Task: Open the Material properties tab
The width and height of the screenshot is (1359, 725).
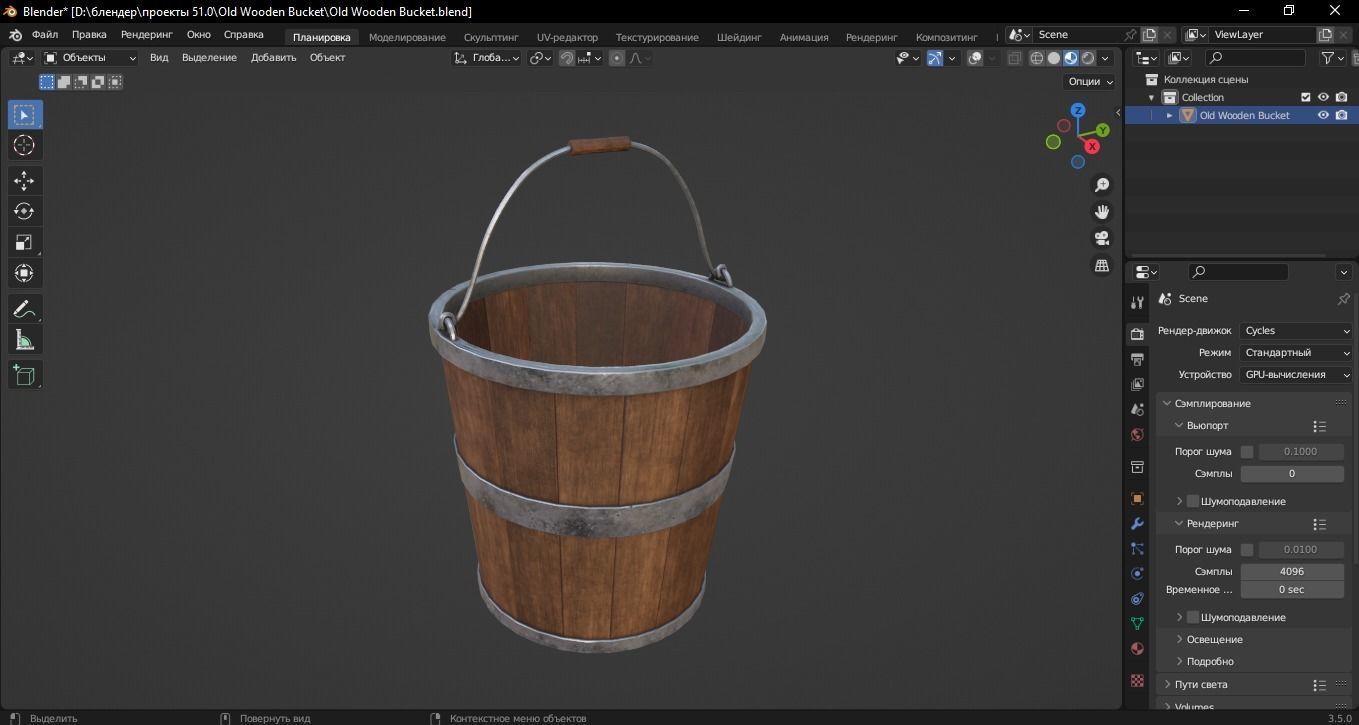Action: tap(1137, 648)
